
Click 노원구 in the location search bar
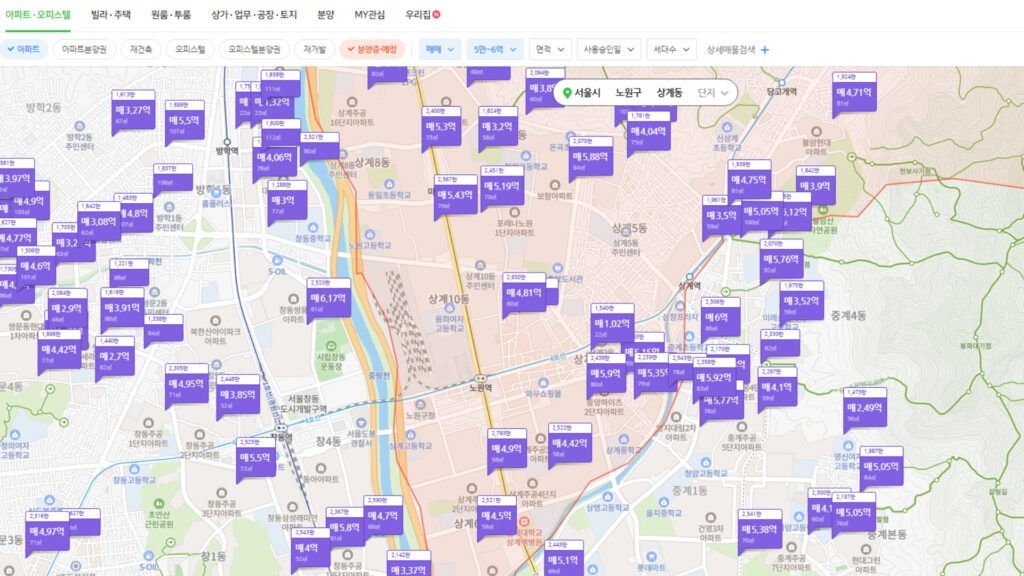point(629,91)
